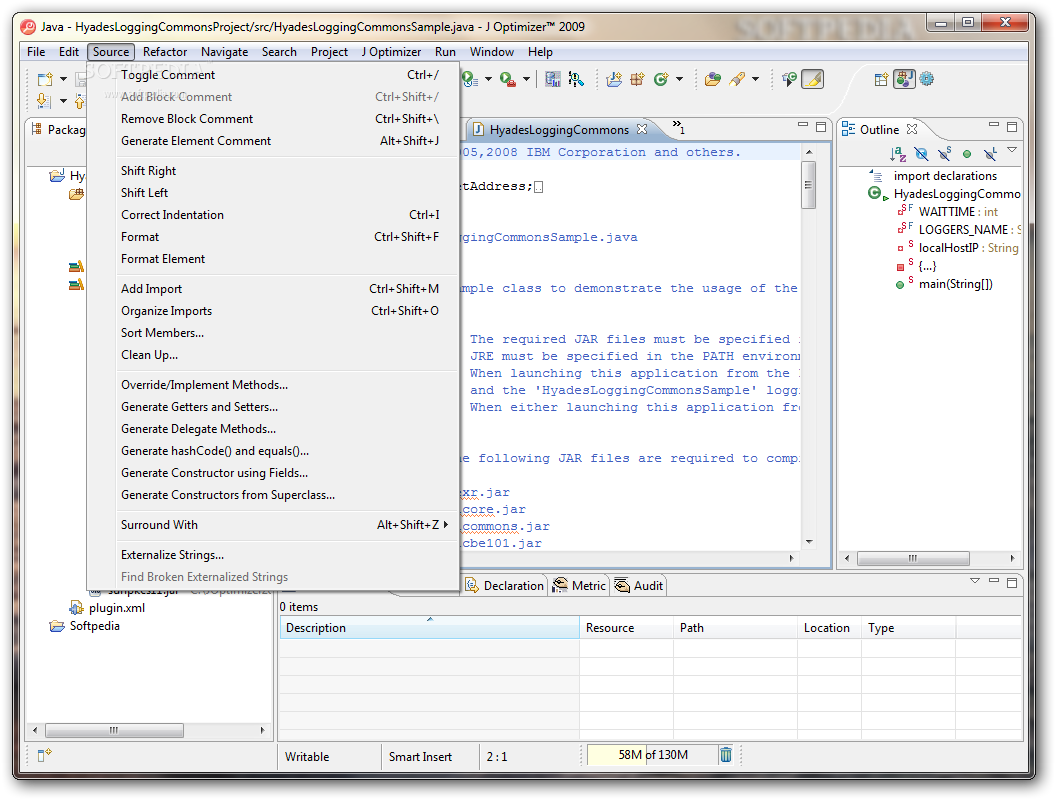Screen dimensions: 1056x800
Task: Select the Softpedia project folder
Action: click(x=94, y=626)
